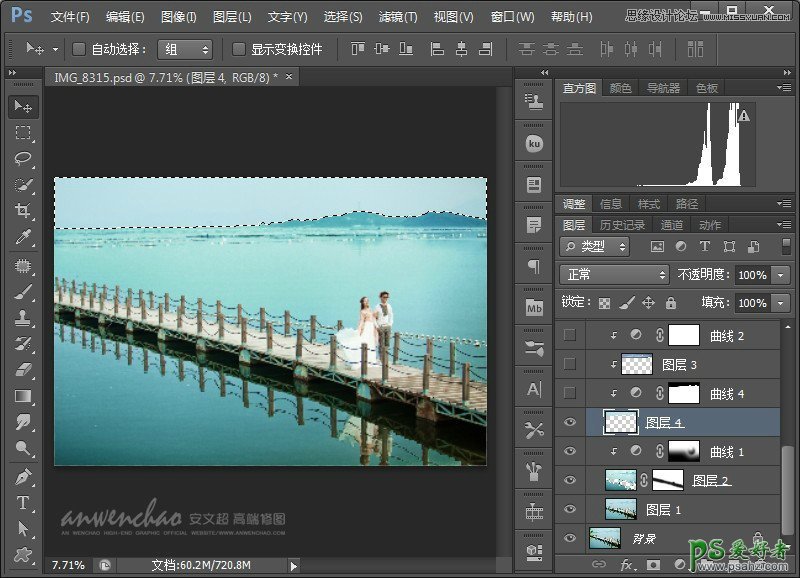
Task: Open the 滤镜(T) menu
Action: click(x=398, y=17)
